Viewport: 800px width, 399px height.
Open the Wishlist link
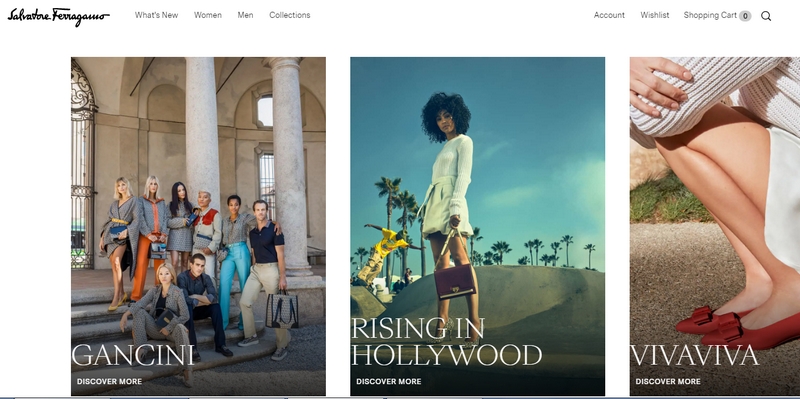coord(655,15)
